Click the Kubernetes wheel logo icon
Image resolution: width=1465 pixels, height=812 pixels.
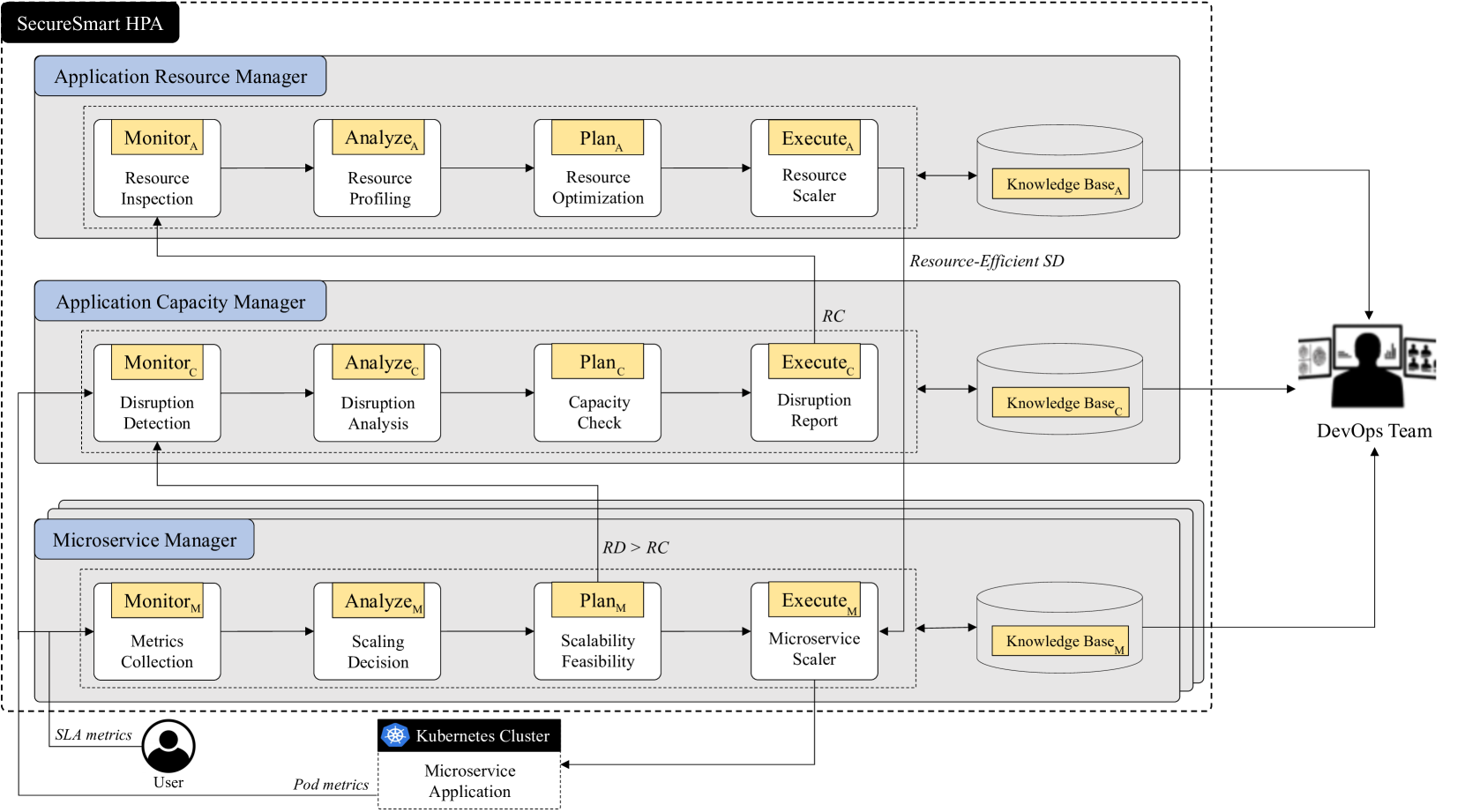tap(395, 735)
